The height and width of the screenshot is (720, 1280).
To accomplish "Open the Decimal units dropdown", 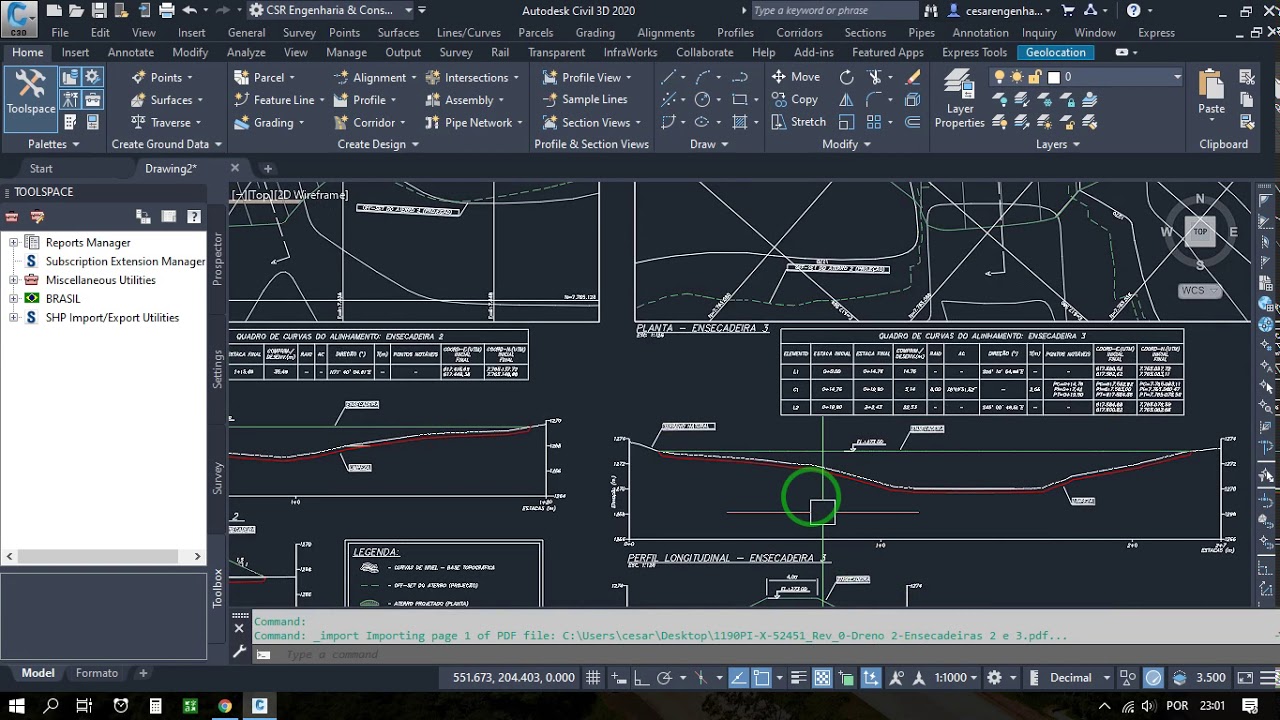I will point(1079,677).
